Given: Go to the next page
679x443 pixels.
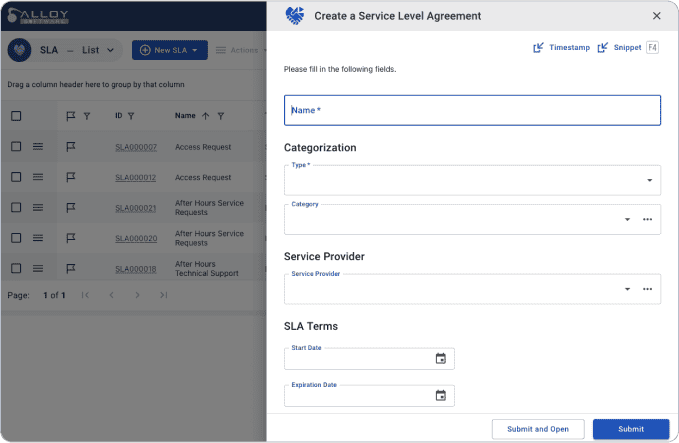Looking at the screenshot, I should [x=137, y=295].
